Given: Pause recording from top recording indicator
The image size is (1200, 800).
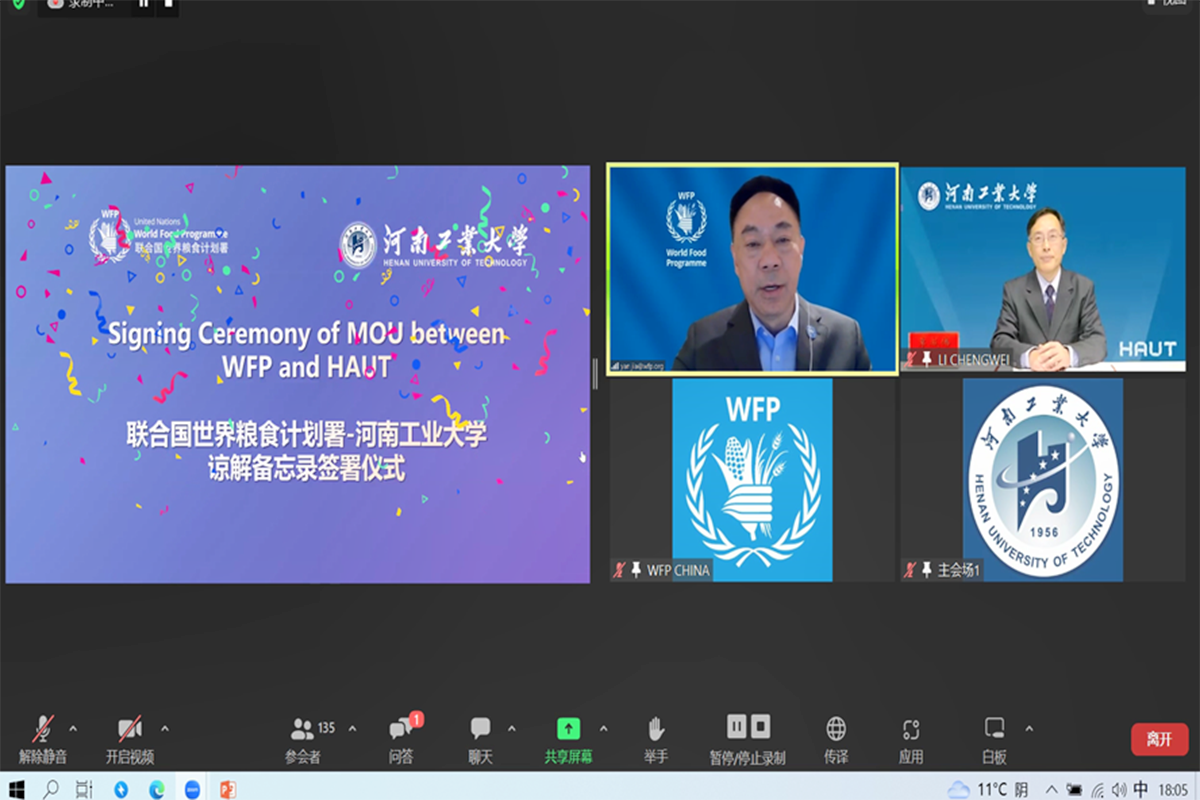Looking at the screenshot, I should (x=143, y=5).
